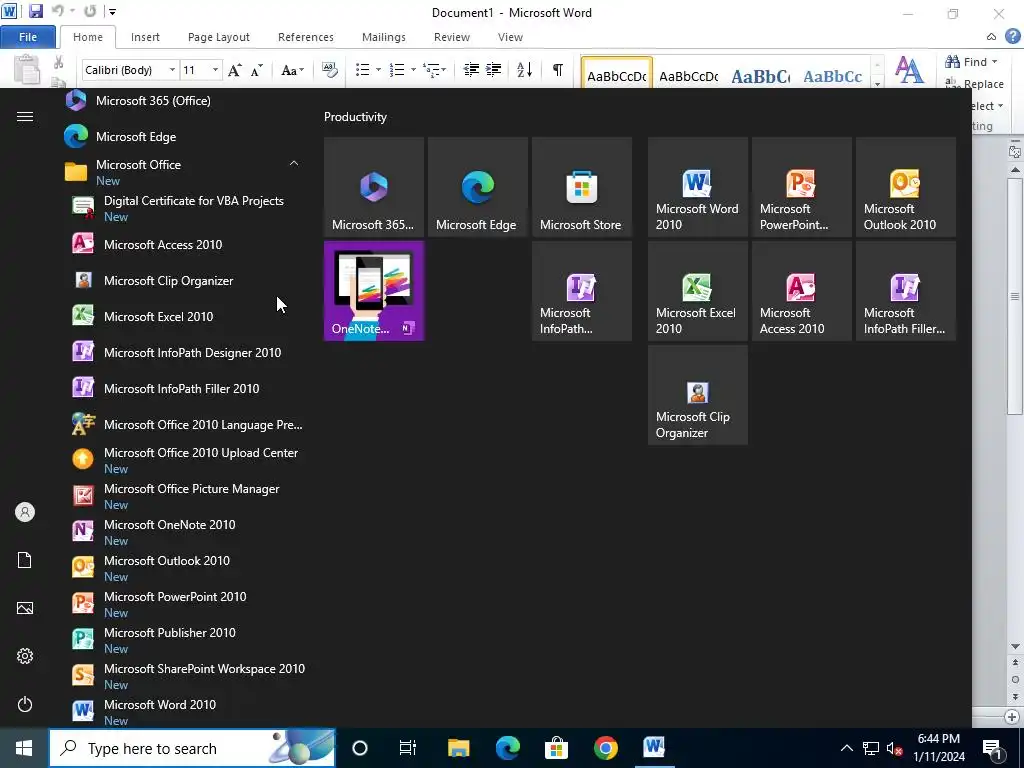The height and width of the screenshot is (768, 1024).
Task: Click the Sort icon in ribbon
Action: [x=524, y=70]
